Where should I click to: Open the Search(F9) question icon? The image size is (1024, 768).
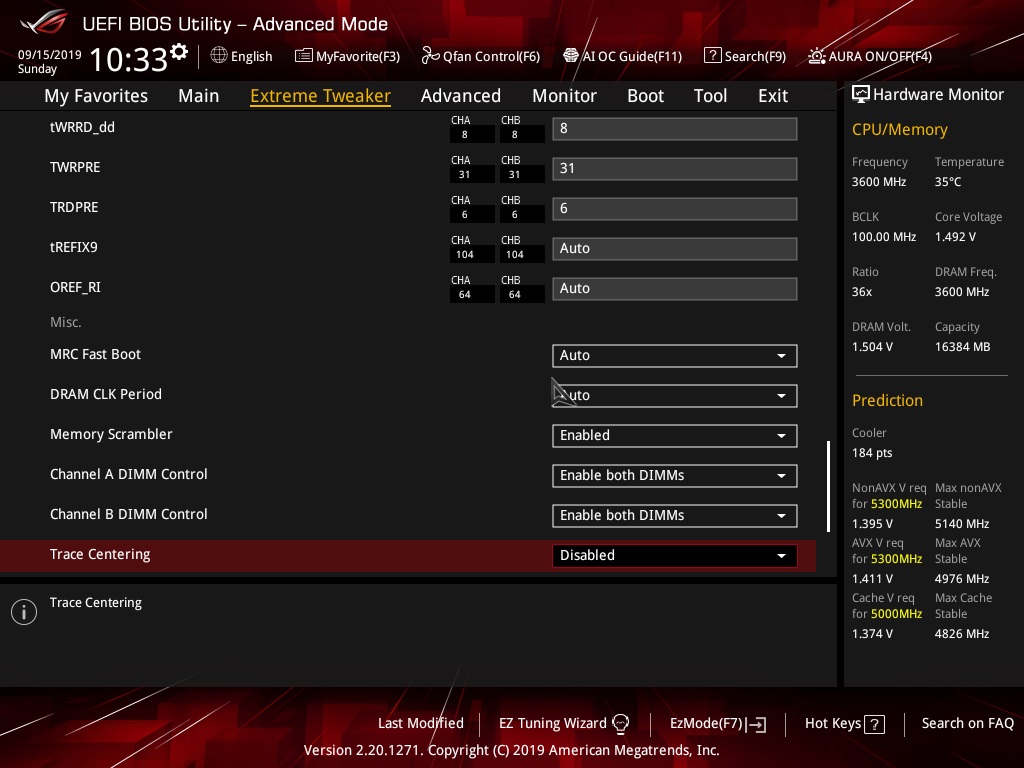coord(712,56)
